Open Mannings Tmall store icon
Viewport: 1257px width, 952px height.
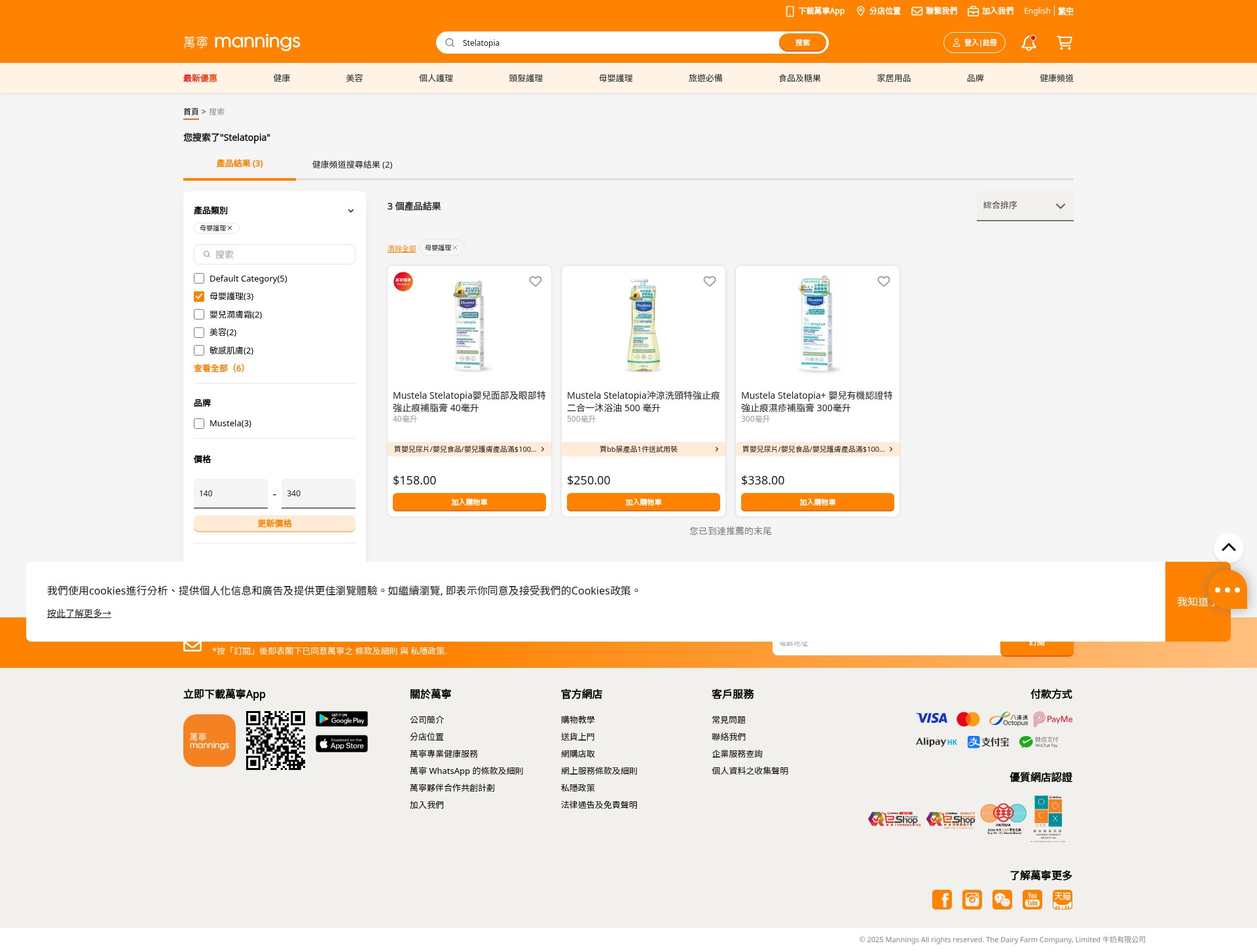[x=1063, y=900]
